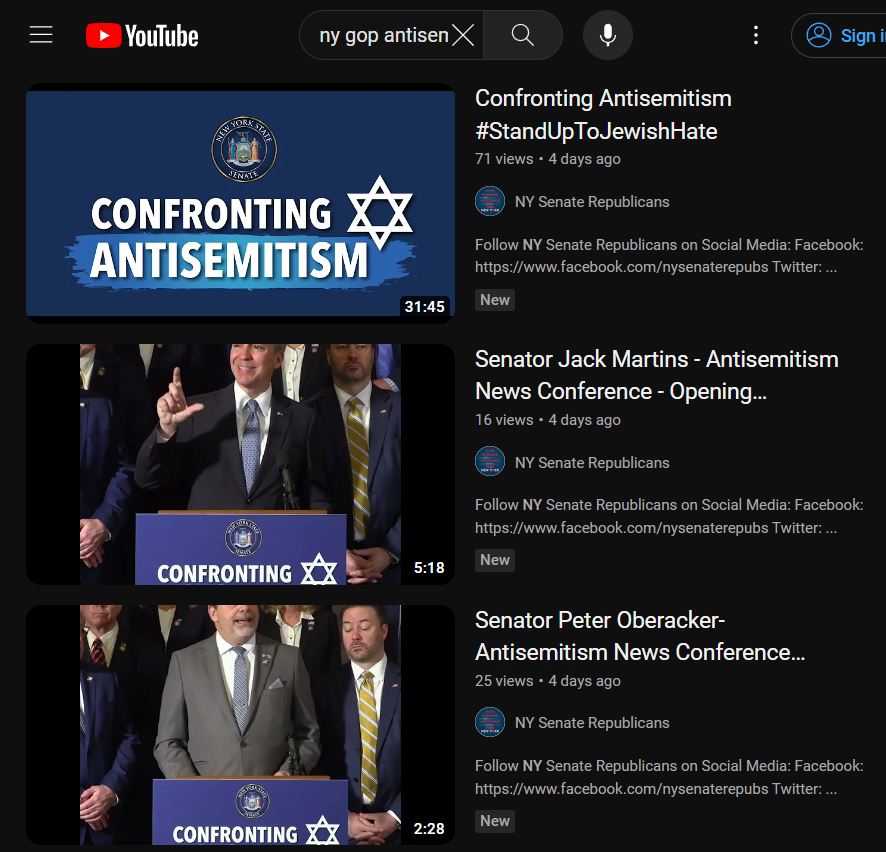Open 'Senator Jack Martins - Antisemitism News Conference' title

(657, 375)
